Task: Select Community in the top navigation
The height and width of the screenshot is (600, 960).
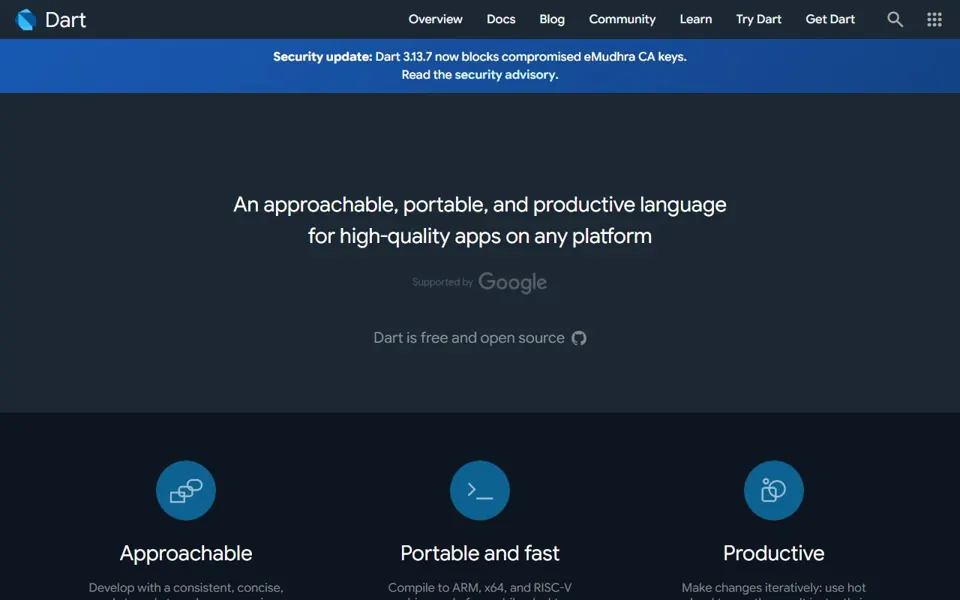Action: click(x=622, y=20)
